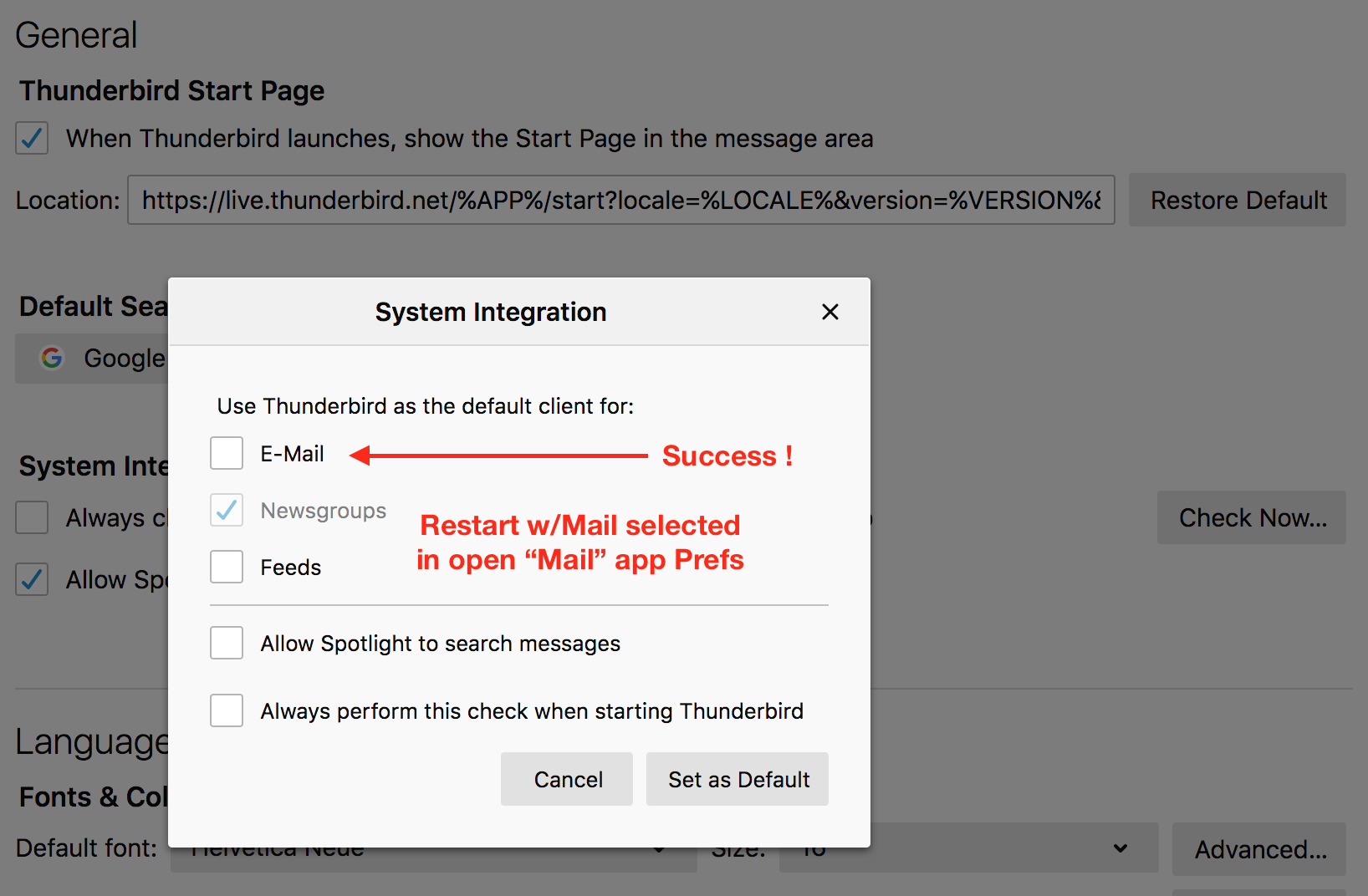Click the Set as Default button
1368x896 pixels.
[x=738, y=779]
